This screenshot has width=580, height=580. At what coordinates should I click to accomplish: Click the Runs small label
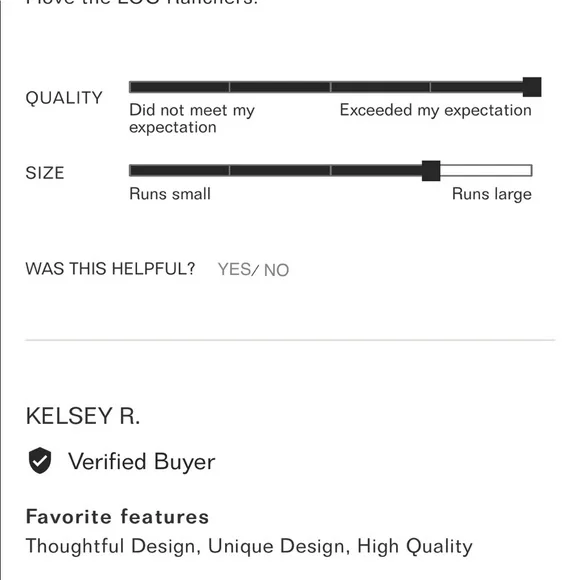(x=170, y=194)
